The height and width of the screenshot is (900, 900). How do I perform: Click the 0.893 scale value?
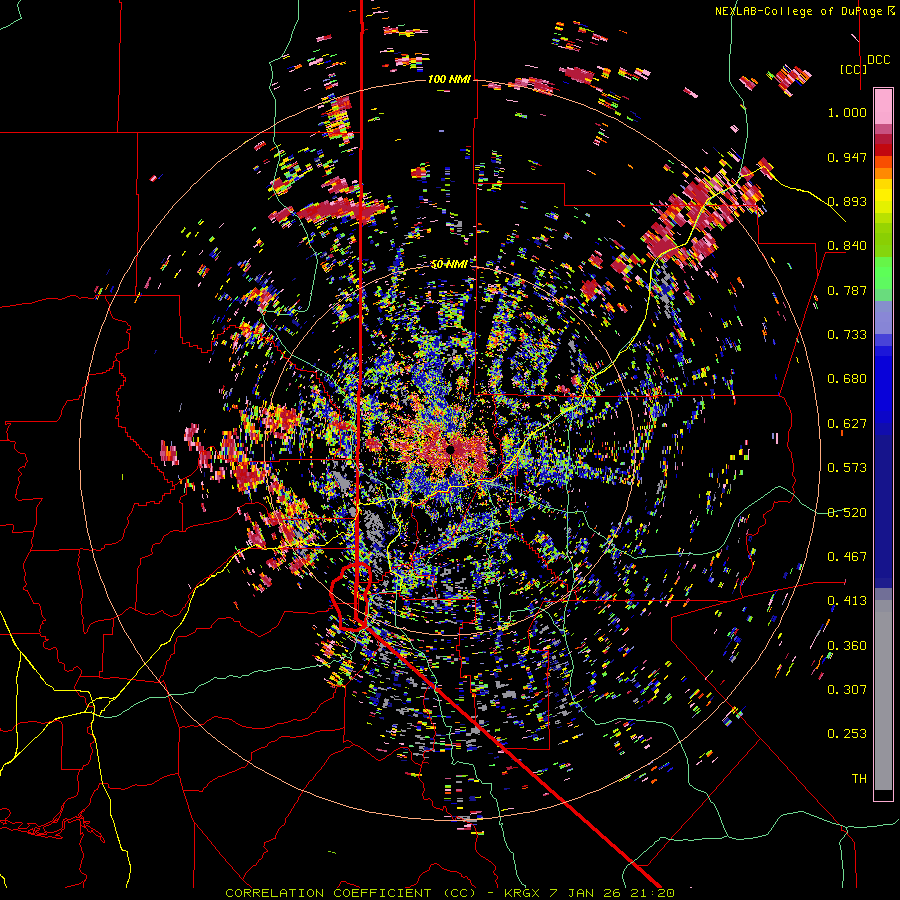pyautogui.click(x=847, y=201)
